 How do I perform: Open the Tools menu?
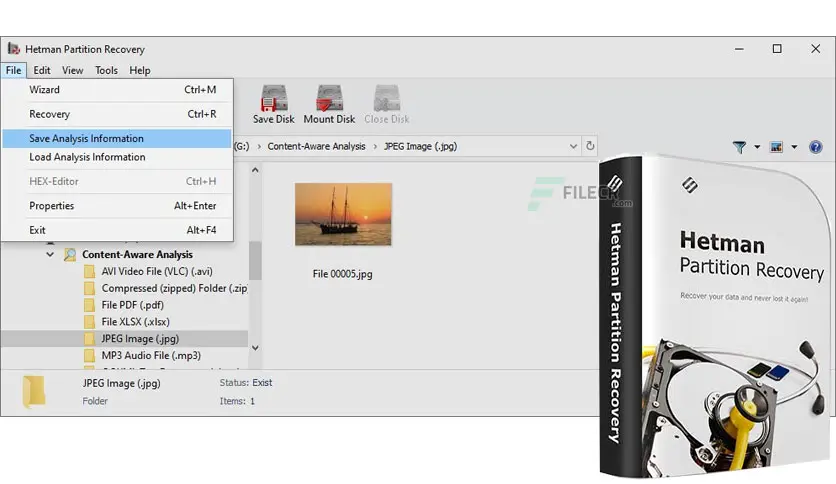[106, 70]
